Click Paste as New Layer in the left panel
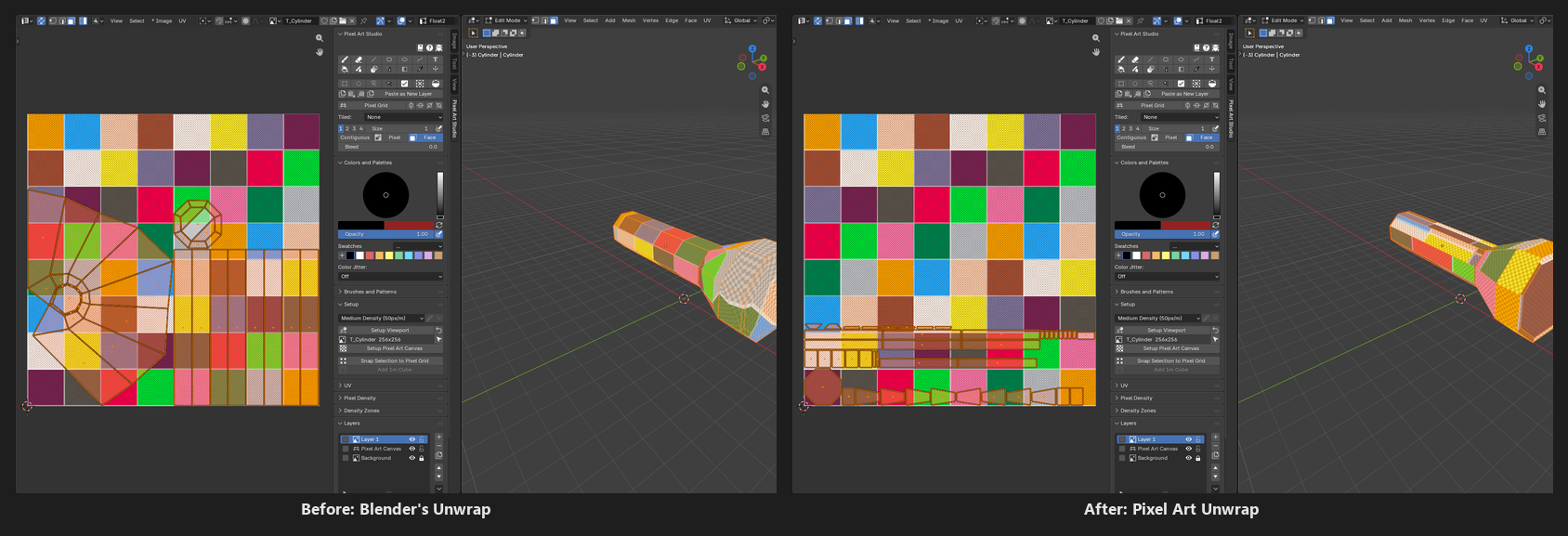1568x536 pixels. point(408,94)
